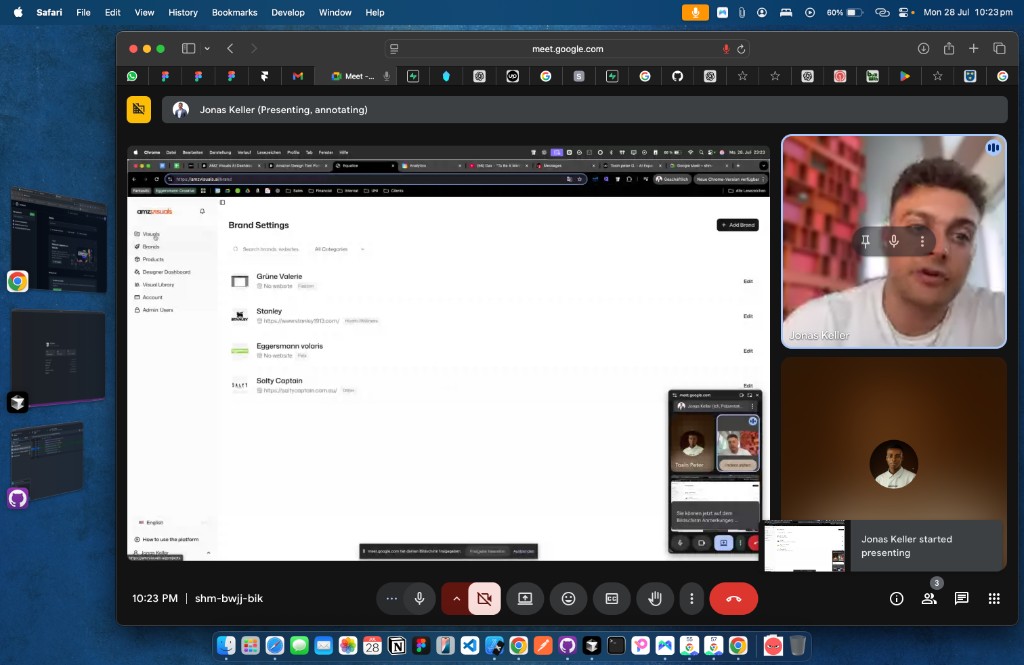Screen dimensions: 1024x665
Task: Click orange microphone indicator in menu bar
Action: point(695,12)
